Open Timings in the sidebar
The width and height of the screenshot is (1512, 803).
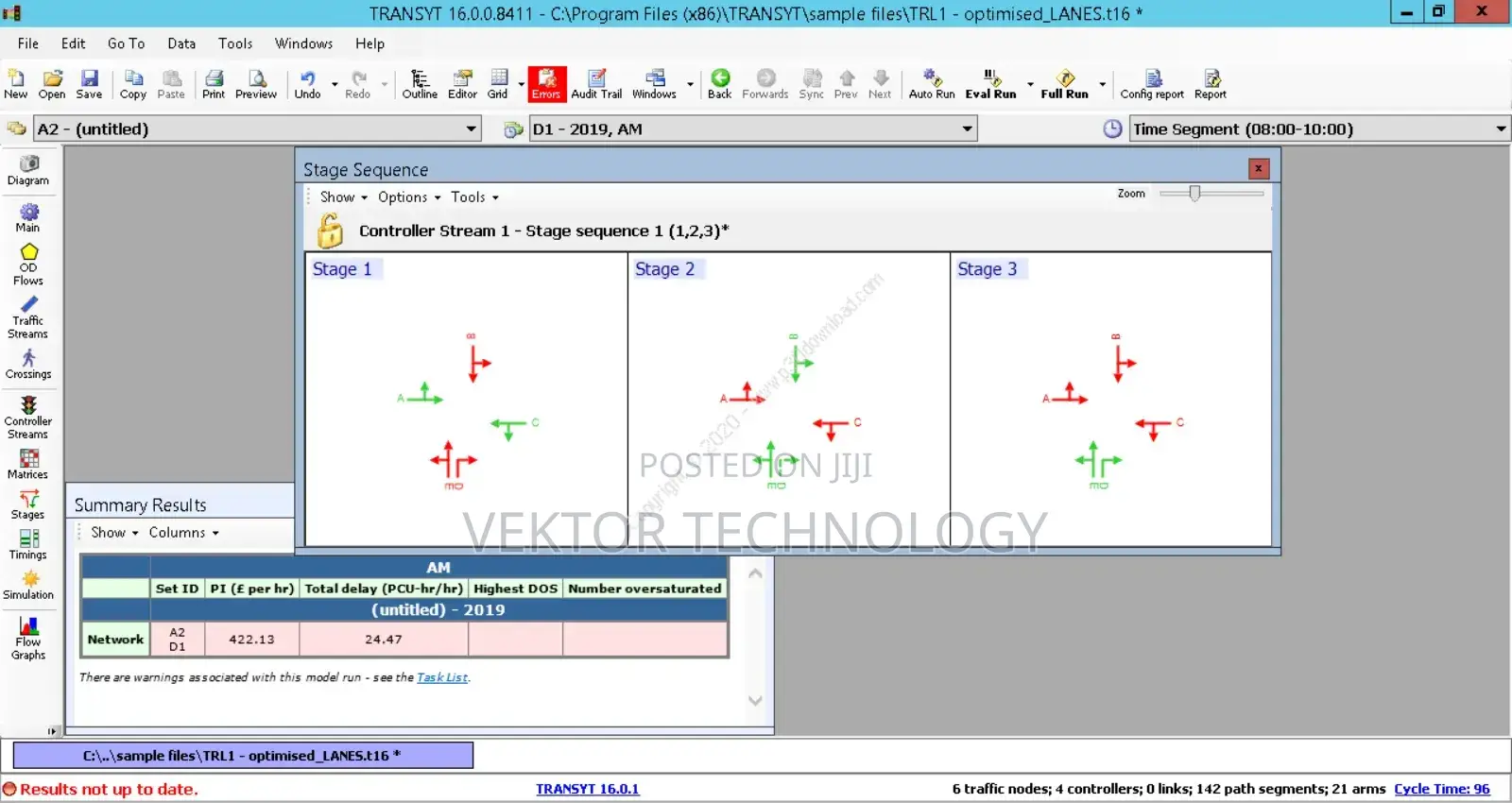[x=28, y=545]
